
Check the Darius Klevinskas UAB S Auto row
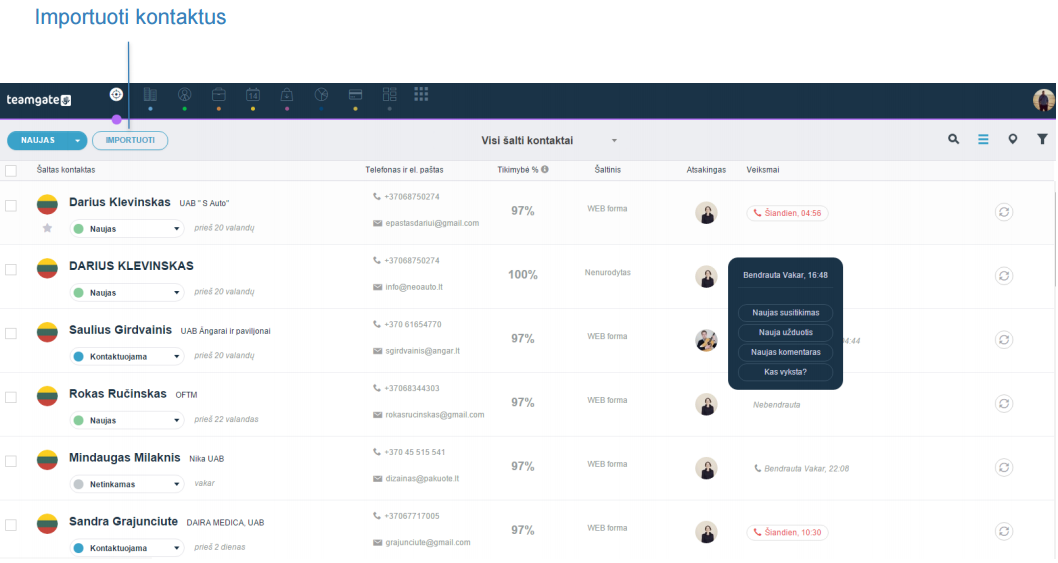tap(11, 206)
